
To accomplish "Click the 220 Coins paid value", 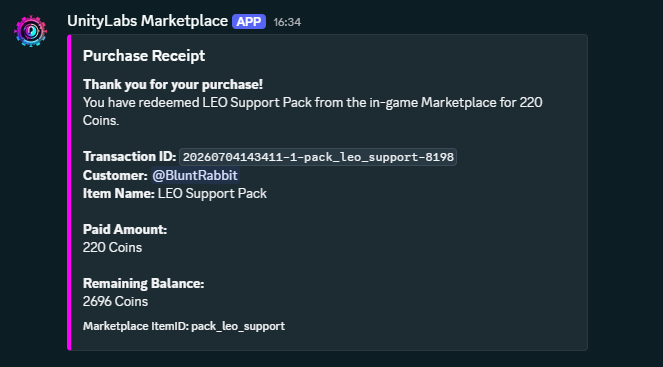I will (x=112, y=247).
